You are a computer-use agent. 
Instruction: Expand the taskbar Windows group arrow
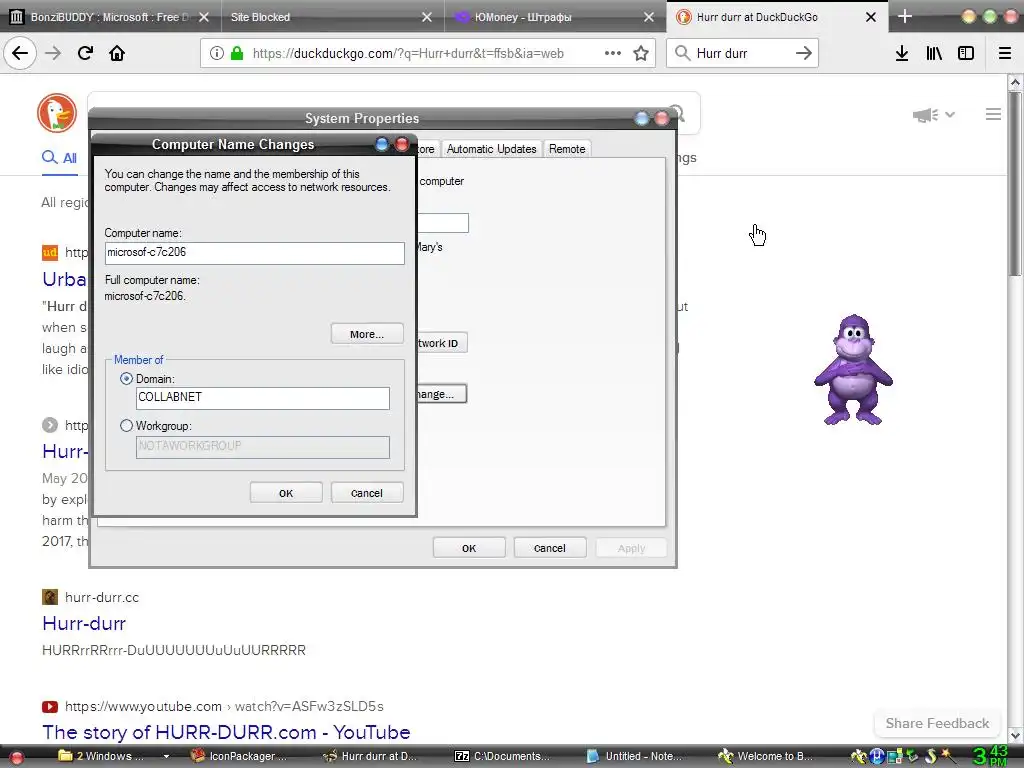(166, 756)
